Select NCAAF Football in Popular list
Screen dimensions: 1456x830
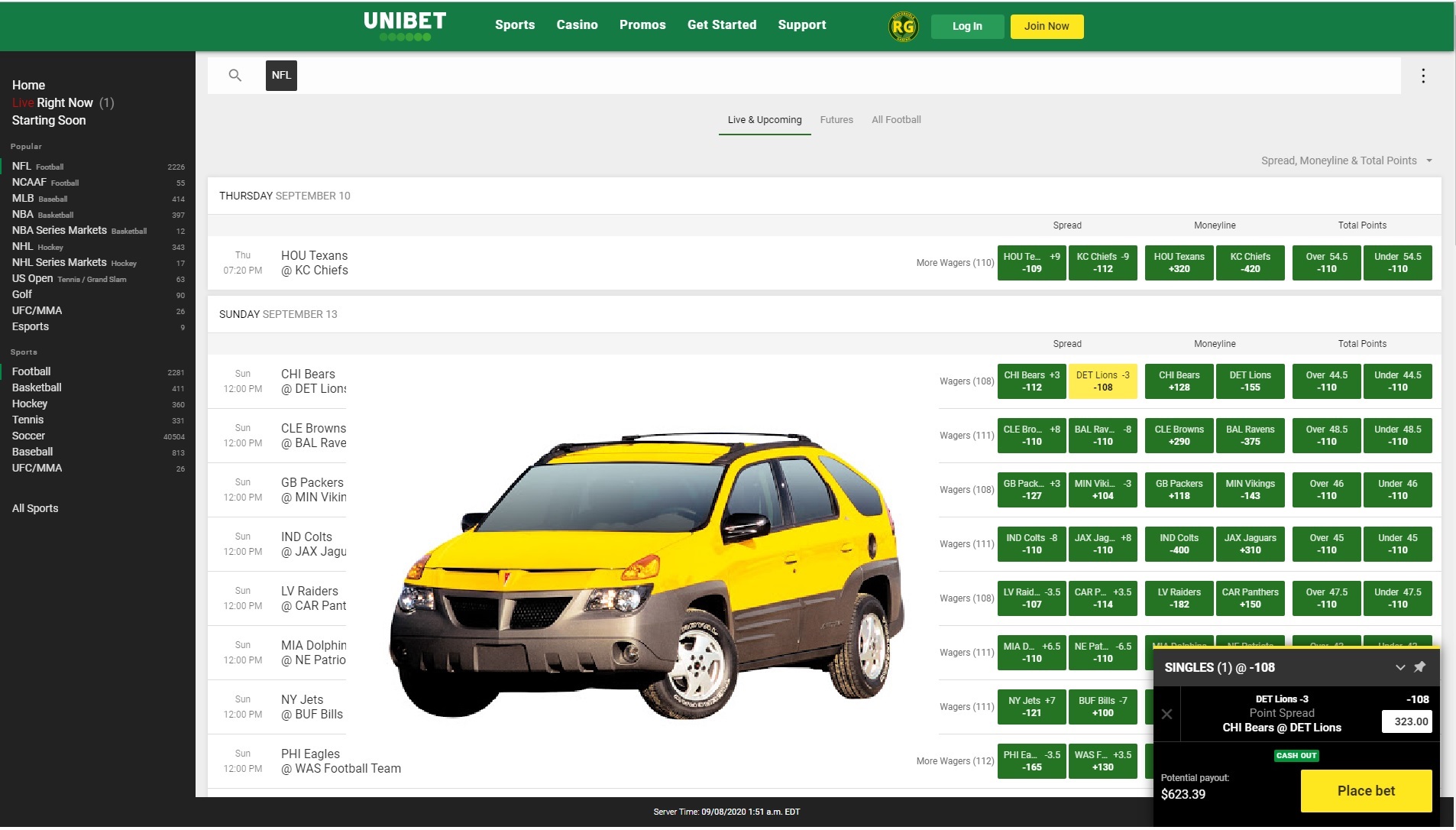[x=98, y=182]
